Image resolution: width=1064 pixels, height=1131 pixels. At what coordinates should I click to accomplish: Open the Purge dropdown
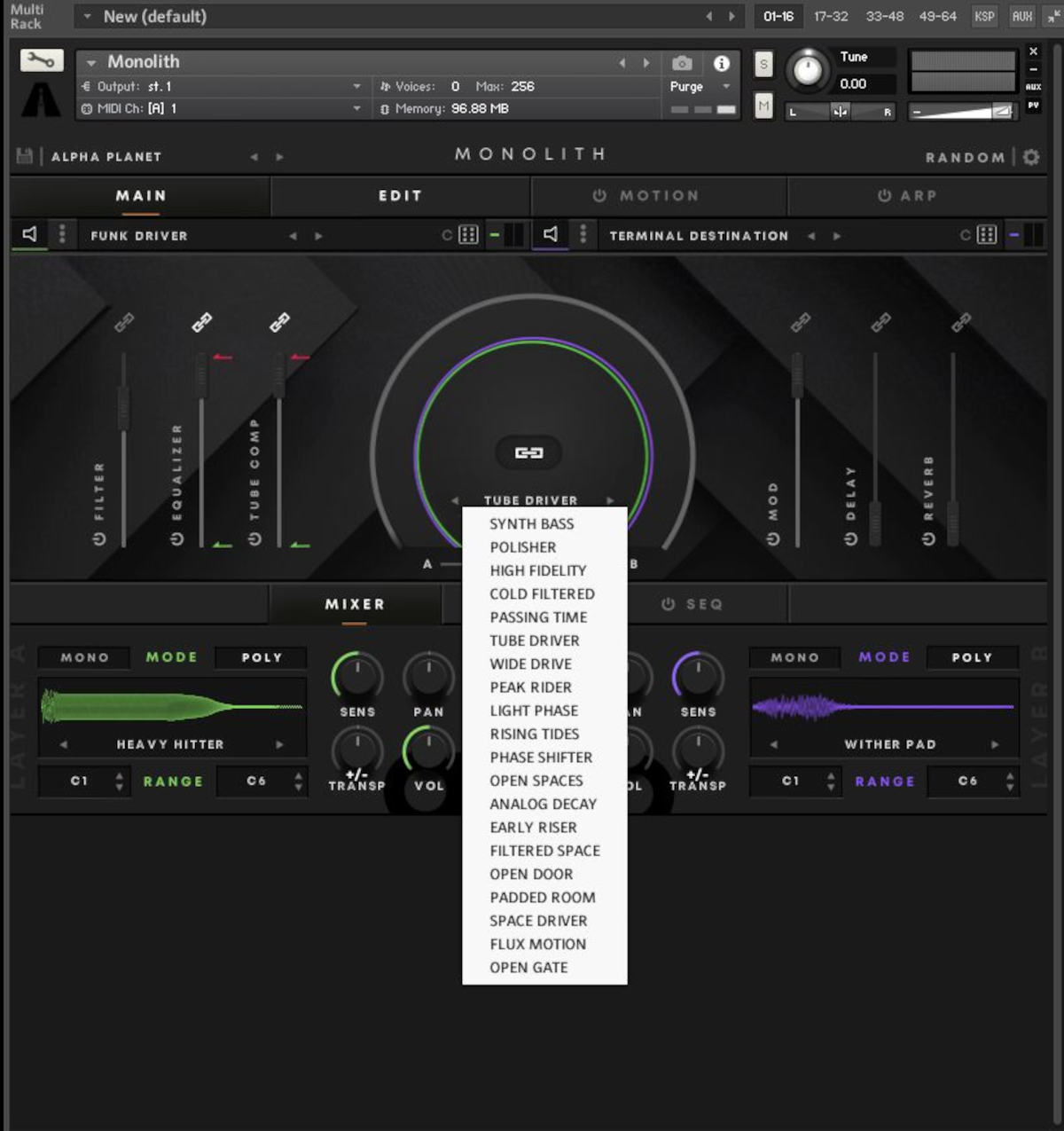726,86
